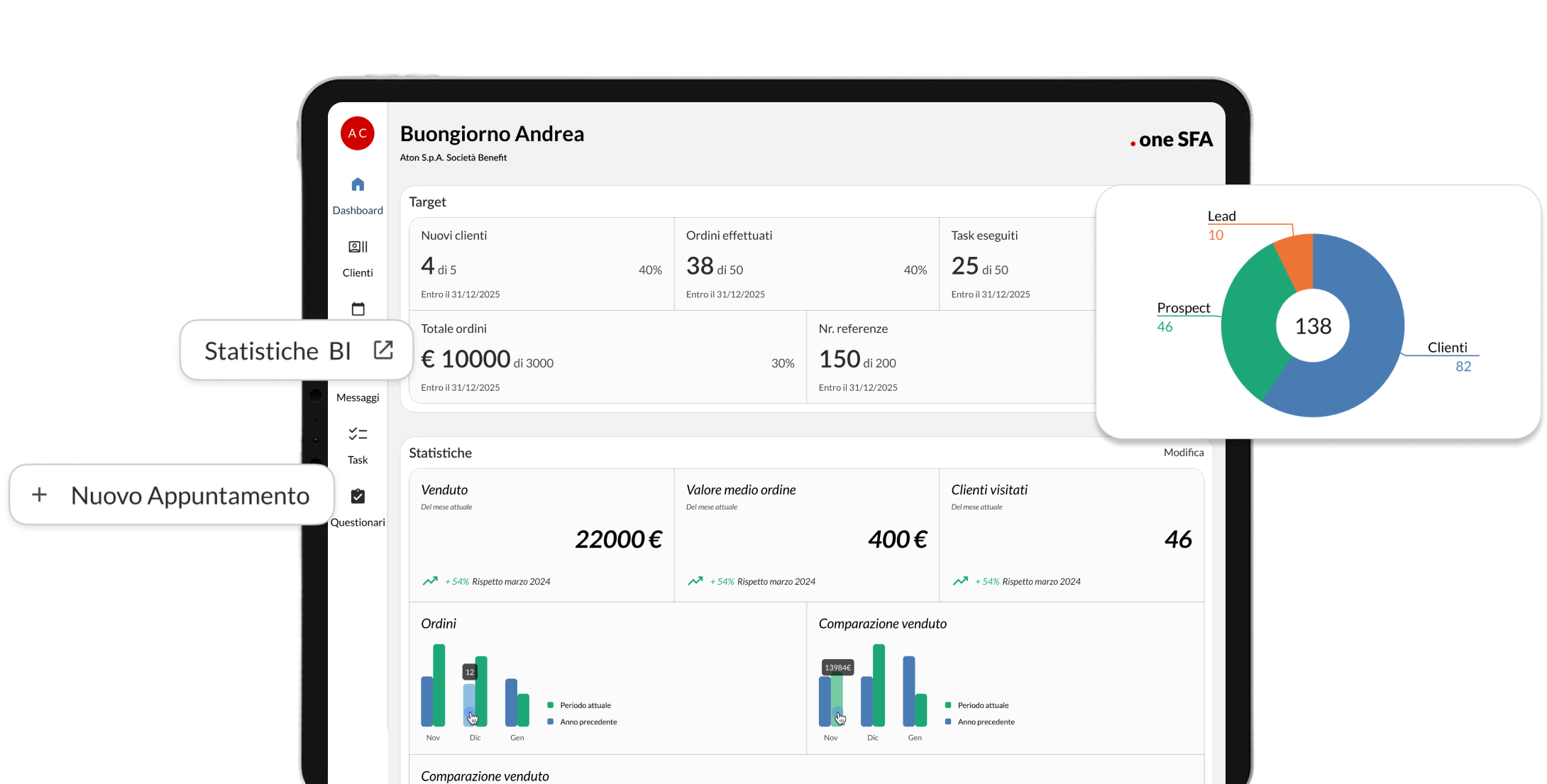1547x784 pixels.
Task: Open the Nuovi clienti target card
Action: coord(541,264)
